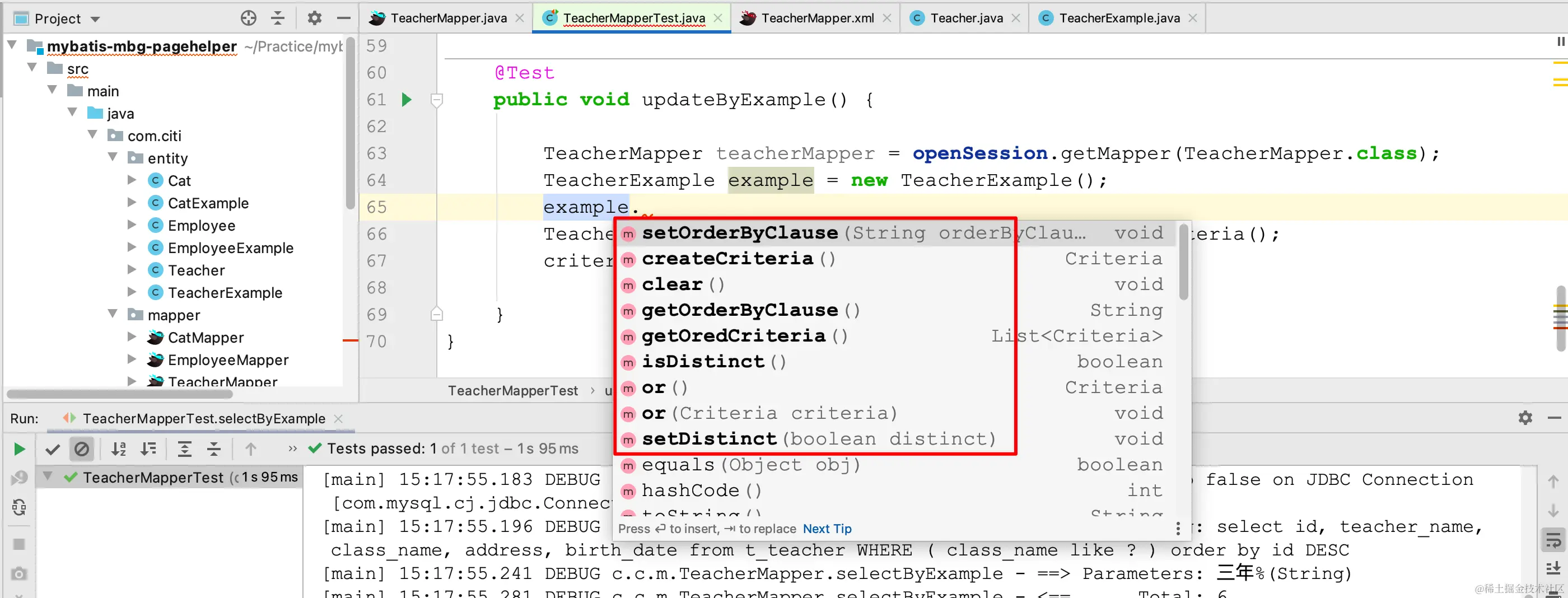Click the locate/select opened file target icon
Image resolution: width=1568 pixels, height=598 pixels.
[x=248, y=18]
